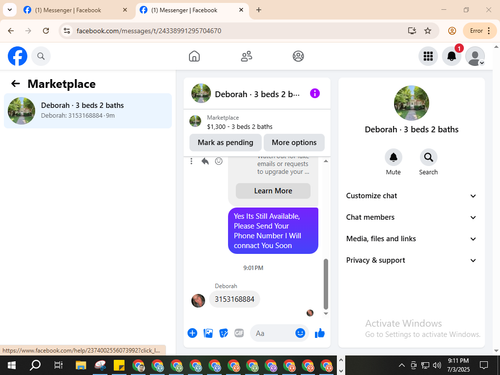Click the Facebook logo
The width and height of the screenshot is (500, 375).
click(17, 56)
